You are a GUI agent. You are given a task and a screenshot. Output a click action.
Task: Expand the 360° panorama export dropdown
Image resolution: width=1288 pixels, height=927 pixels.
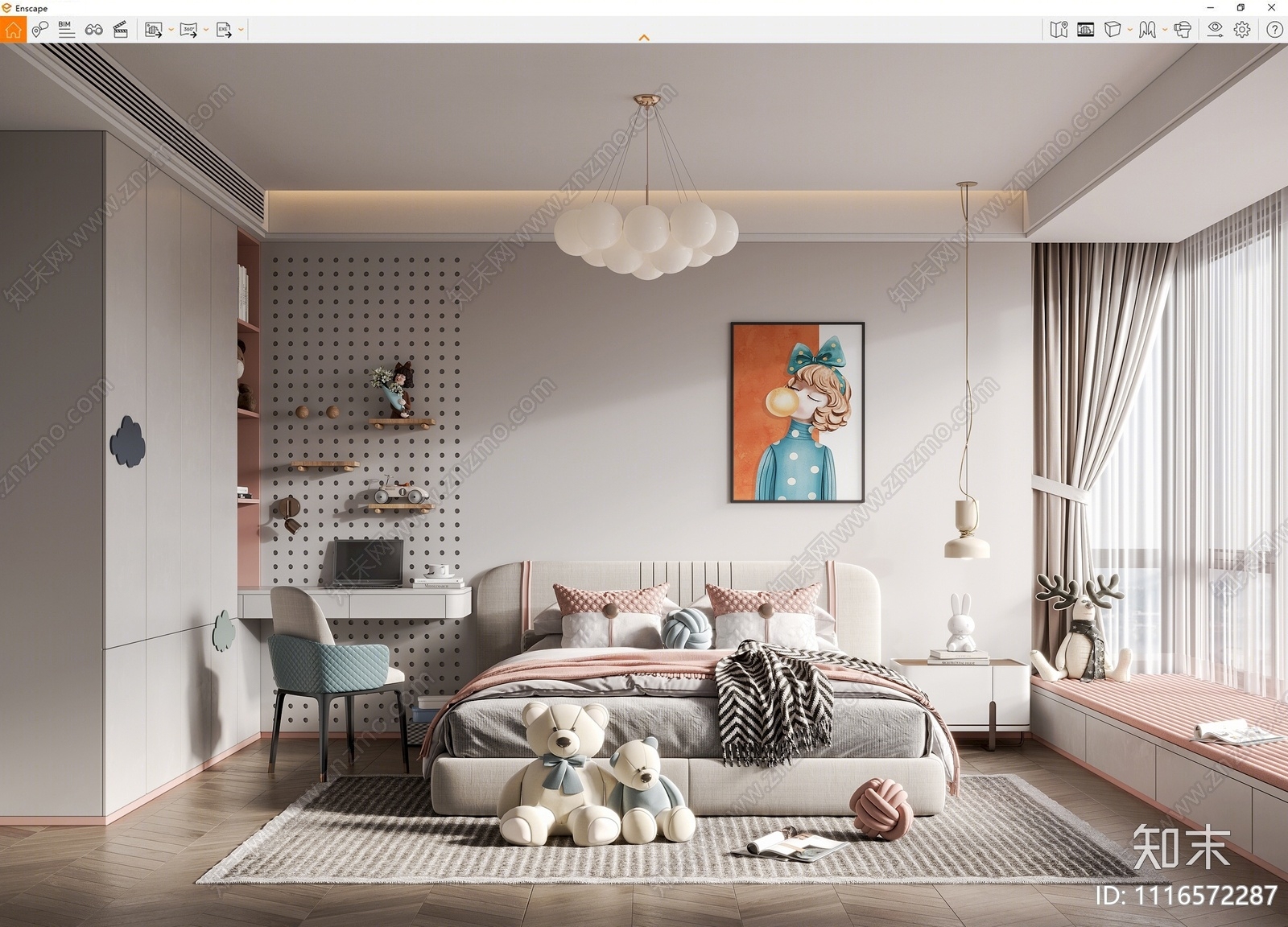coord(206,30)
